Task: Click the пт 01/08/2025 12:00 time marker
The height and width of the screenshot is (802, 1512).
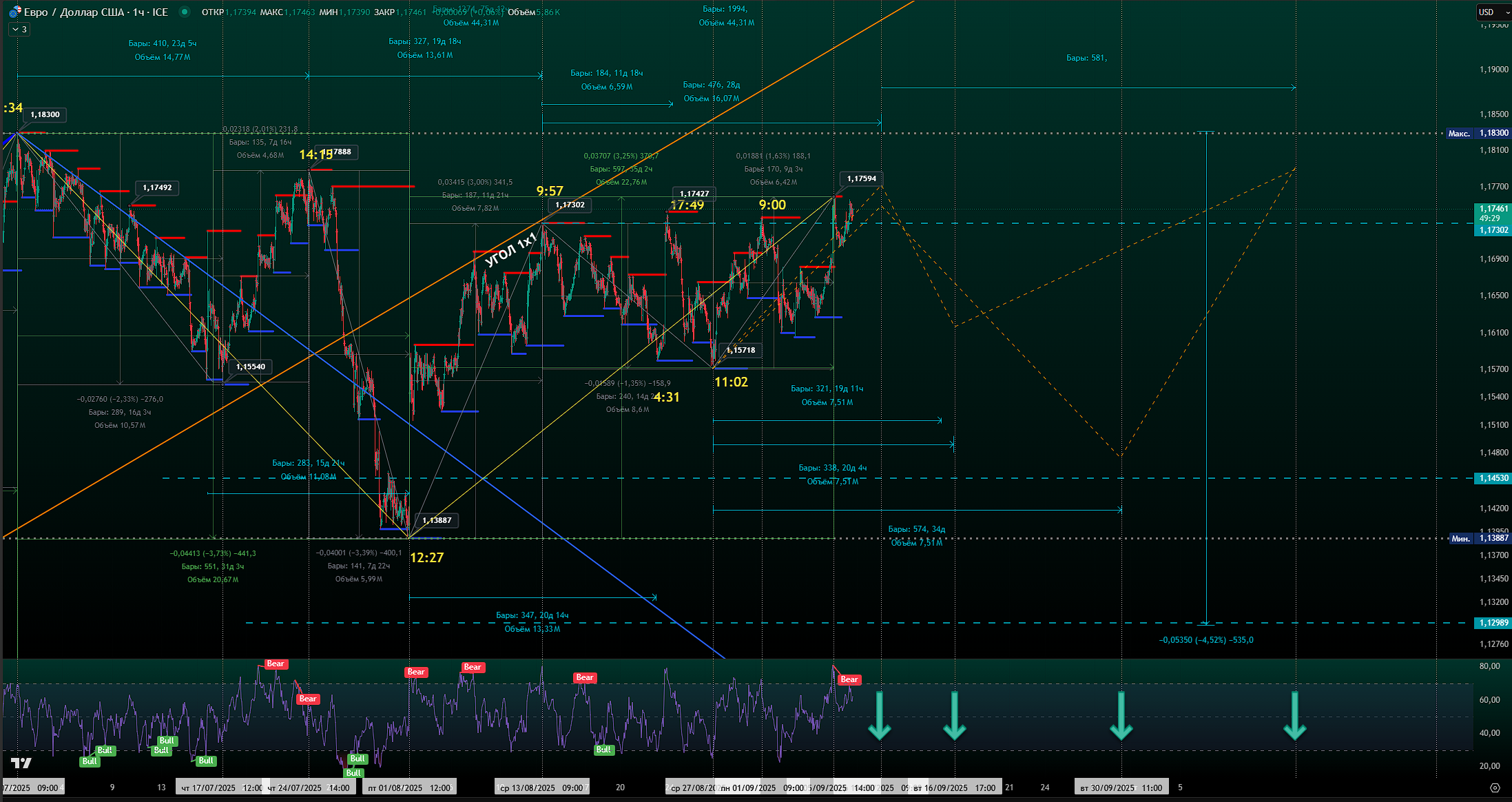Action: [x=408, y=788]
